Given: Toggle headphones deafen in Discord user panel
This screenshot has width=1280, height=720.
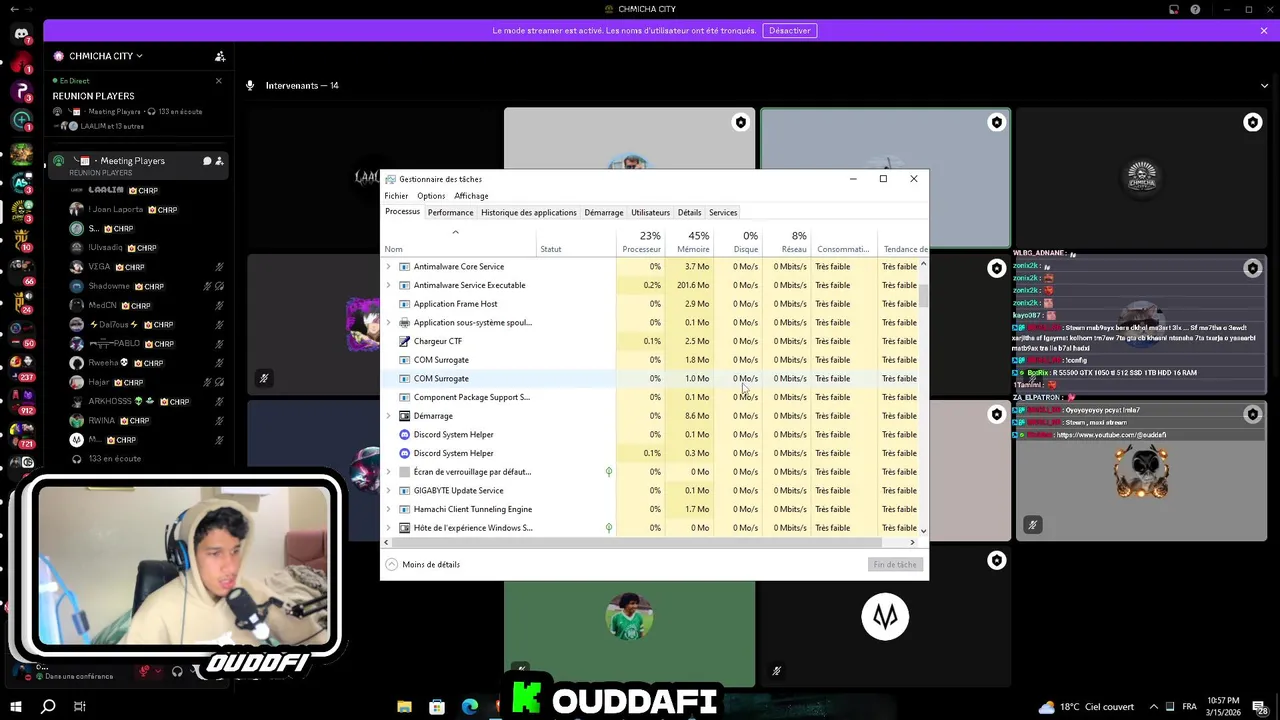Looking at the screenshot, I should click(177, 671).
